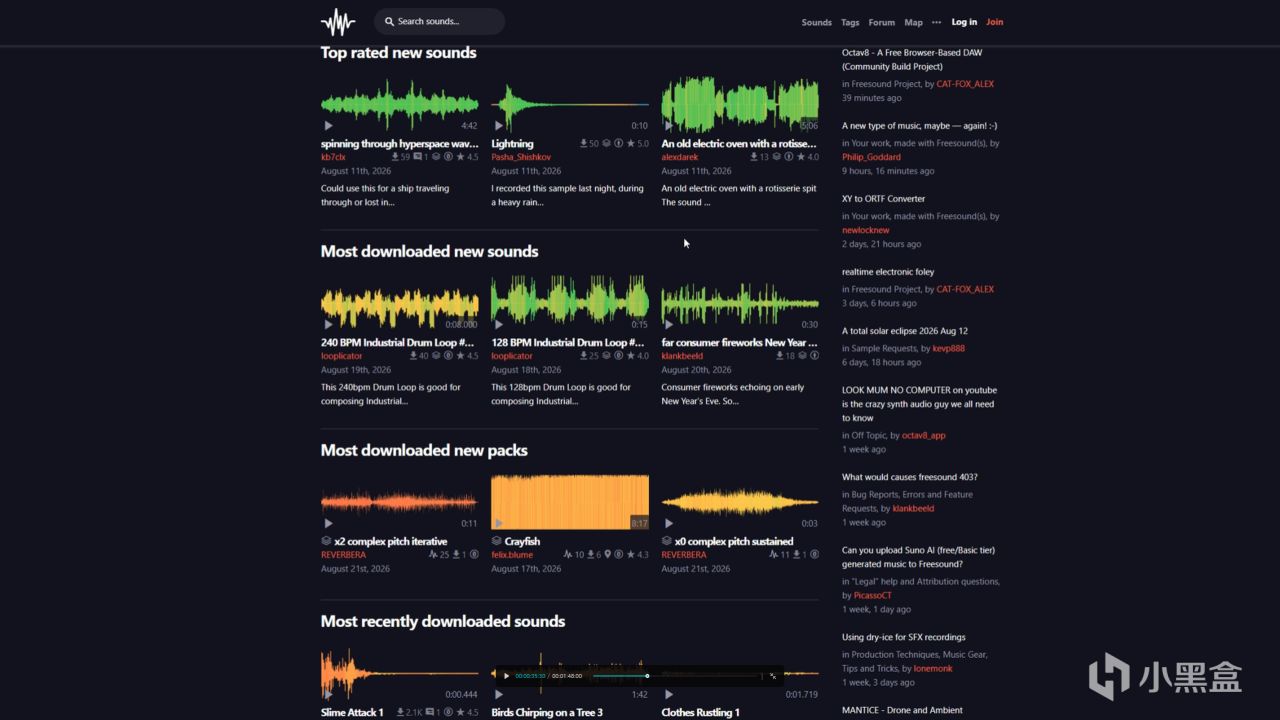1280x720 pixels.
Task: Open user profile kevp888 in forum list
Action: tap(951, 348)
